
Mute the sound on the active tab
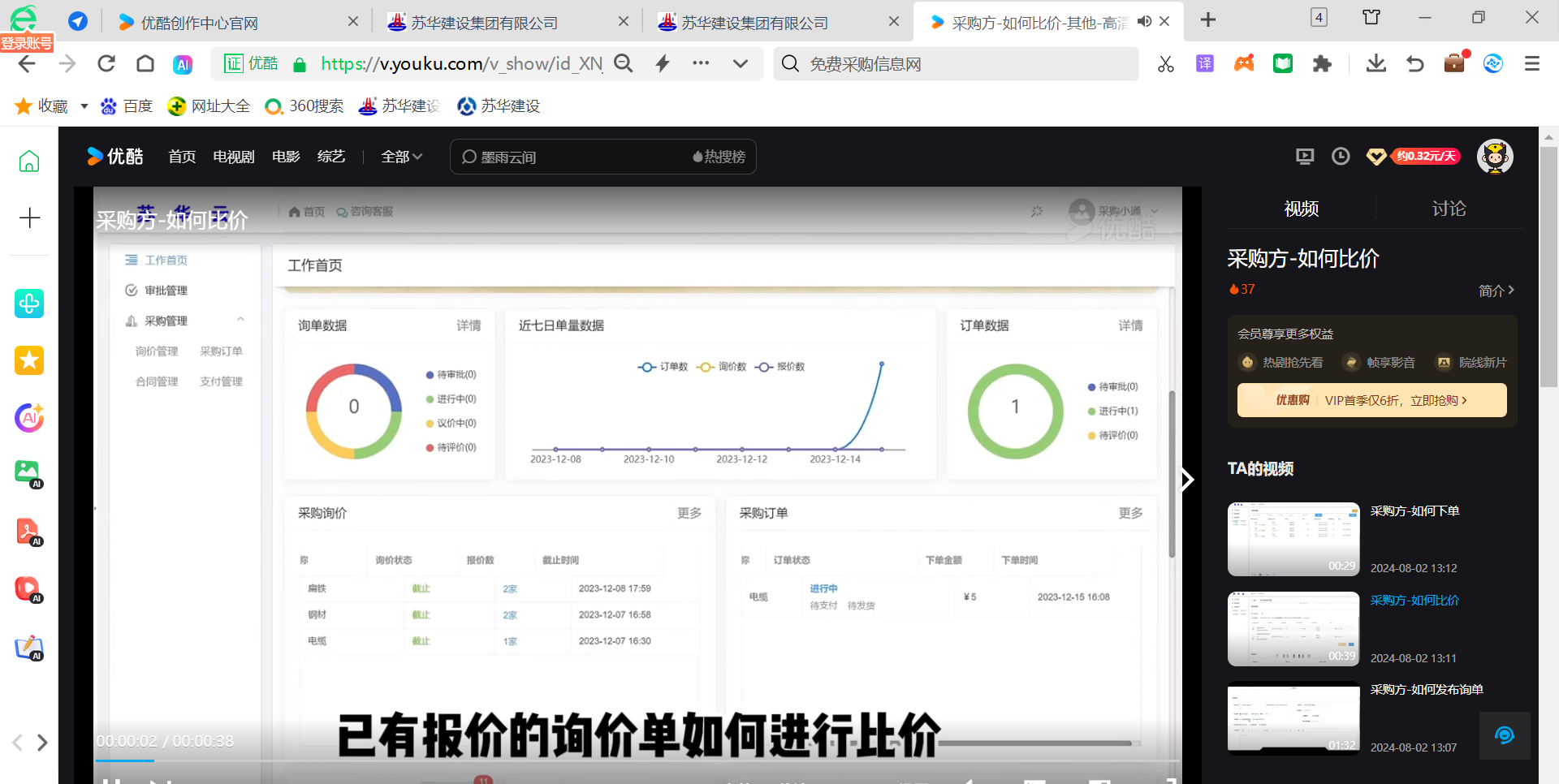coord(1144,22)
